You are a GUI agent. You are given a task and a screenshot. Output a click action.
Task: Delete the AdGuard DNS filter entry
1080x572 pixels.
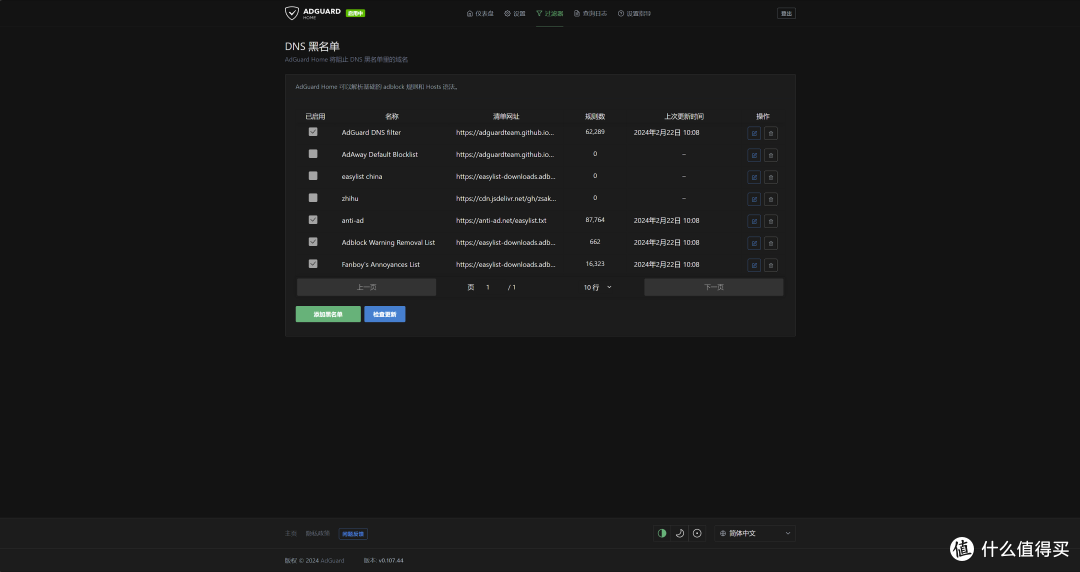(771, 133)
